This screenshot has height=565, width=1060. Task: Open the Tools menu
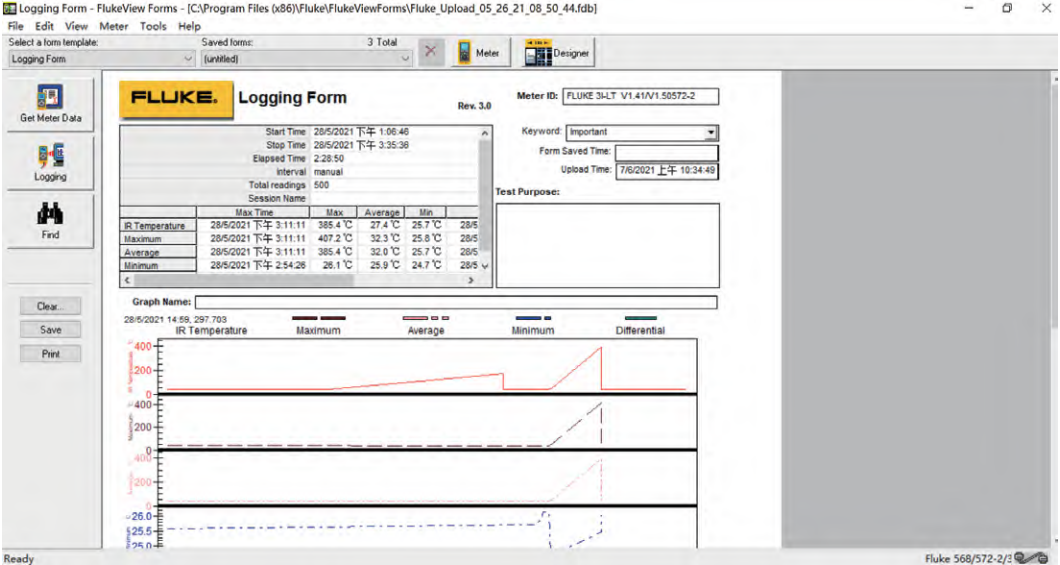point(153,26)
